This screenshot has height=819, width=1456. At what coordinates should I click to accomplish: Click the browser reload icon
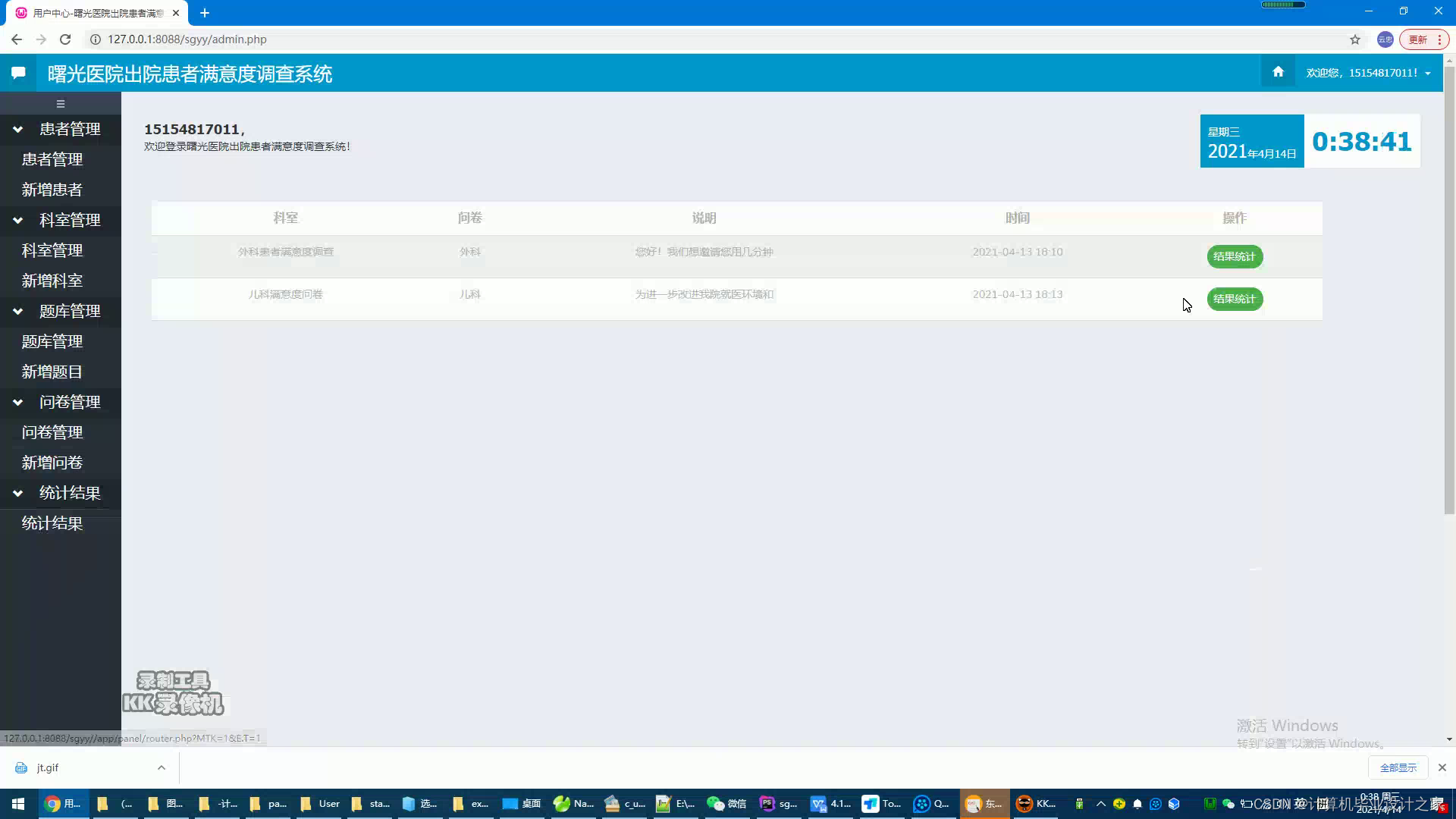(x=65, y=39)
